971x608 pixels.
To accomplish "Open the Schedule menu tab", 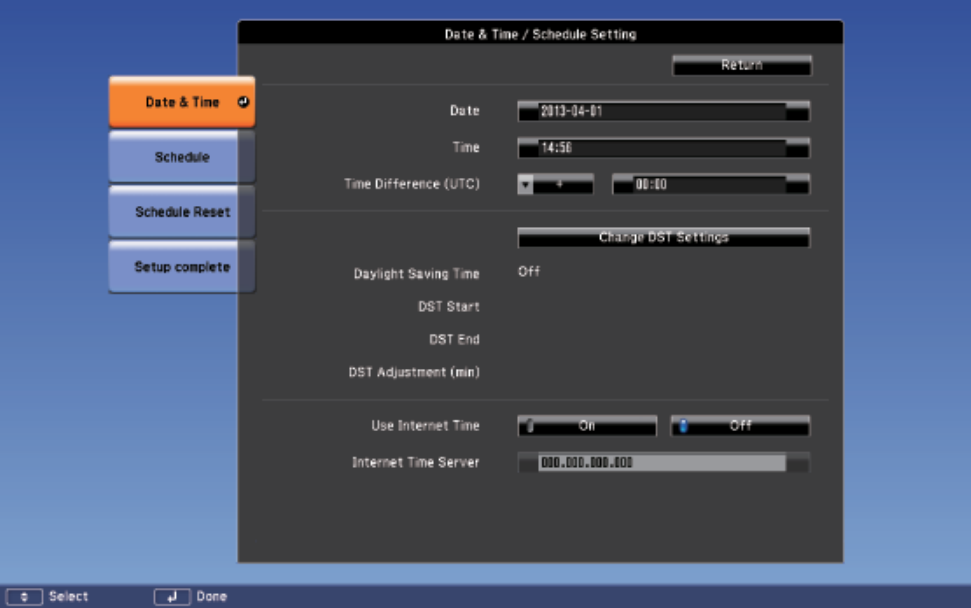I will tap(181, 157).
